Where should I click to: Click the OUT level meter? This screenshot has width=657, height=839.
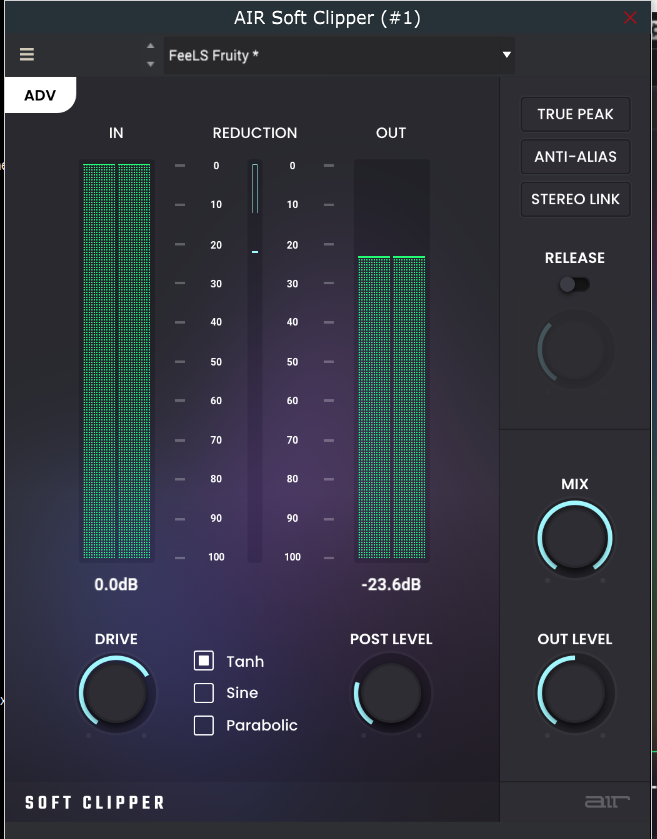point(392,361)
